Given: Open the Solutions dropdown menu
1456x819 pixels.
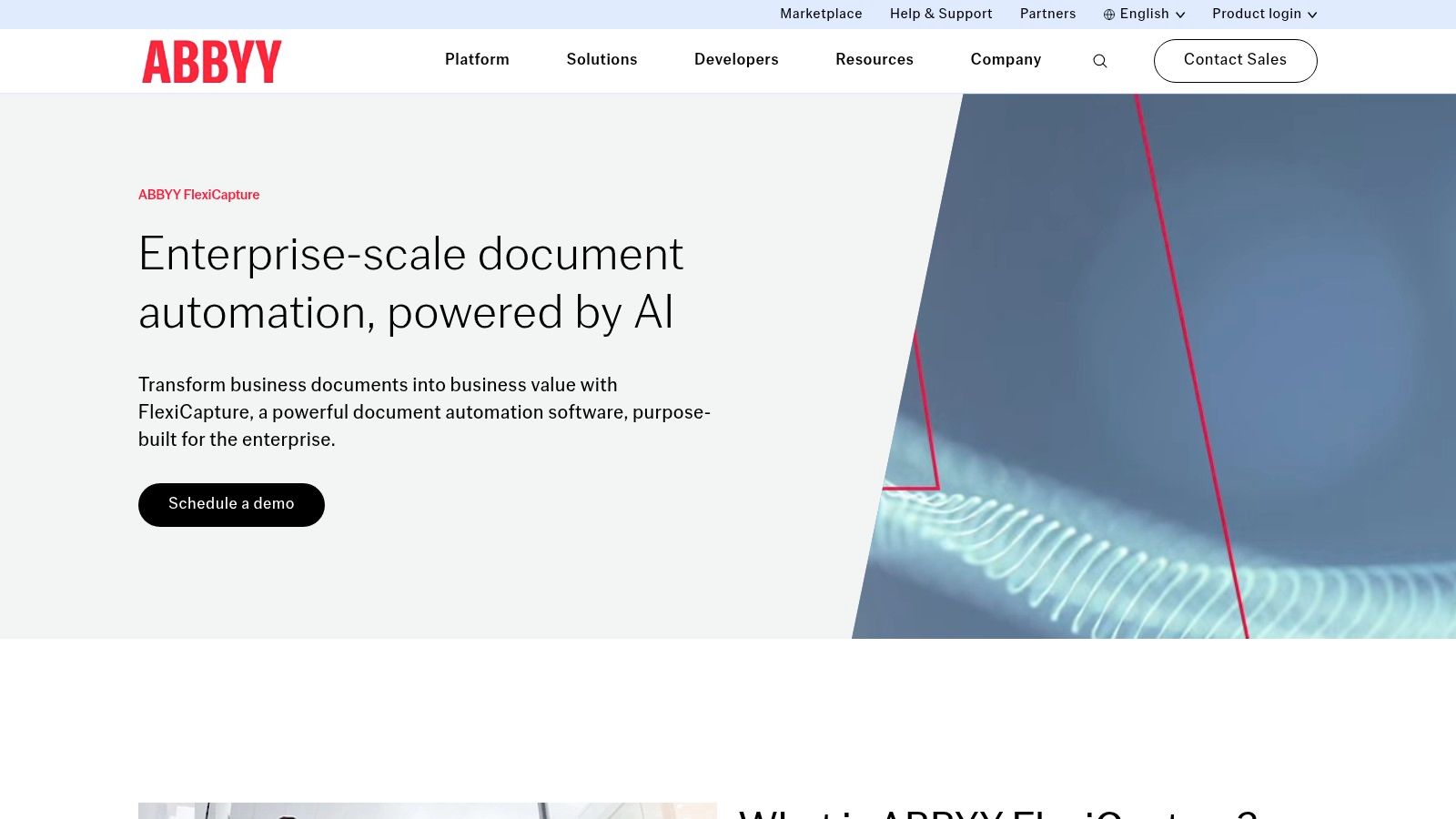Looking at the screenshot, I should (x=602, y=60).
